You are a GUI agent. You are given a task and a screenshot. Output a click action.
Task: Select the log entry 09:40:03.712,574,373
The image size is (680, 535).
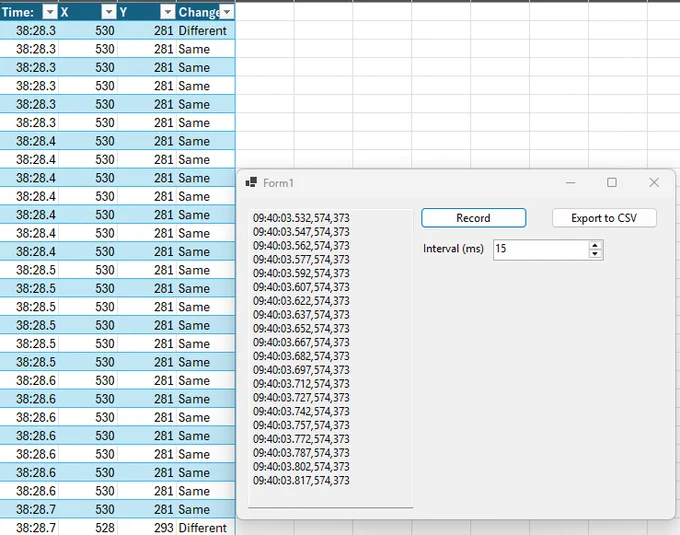pos(301,384)
